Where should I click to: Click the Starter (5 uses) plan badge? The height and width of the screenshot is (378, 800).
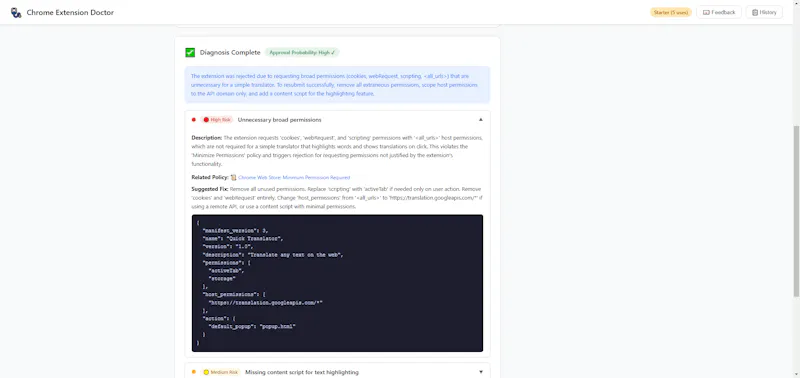tap(670, 12)
